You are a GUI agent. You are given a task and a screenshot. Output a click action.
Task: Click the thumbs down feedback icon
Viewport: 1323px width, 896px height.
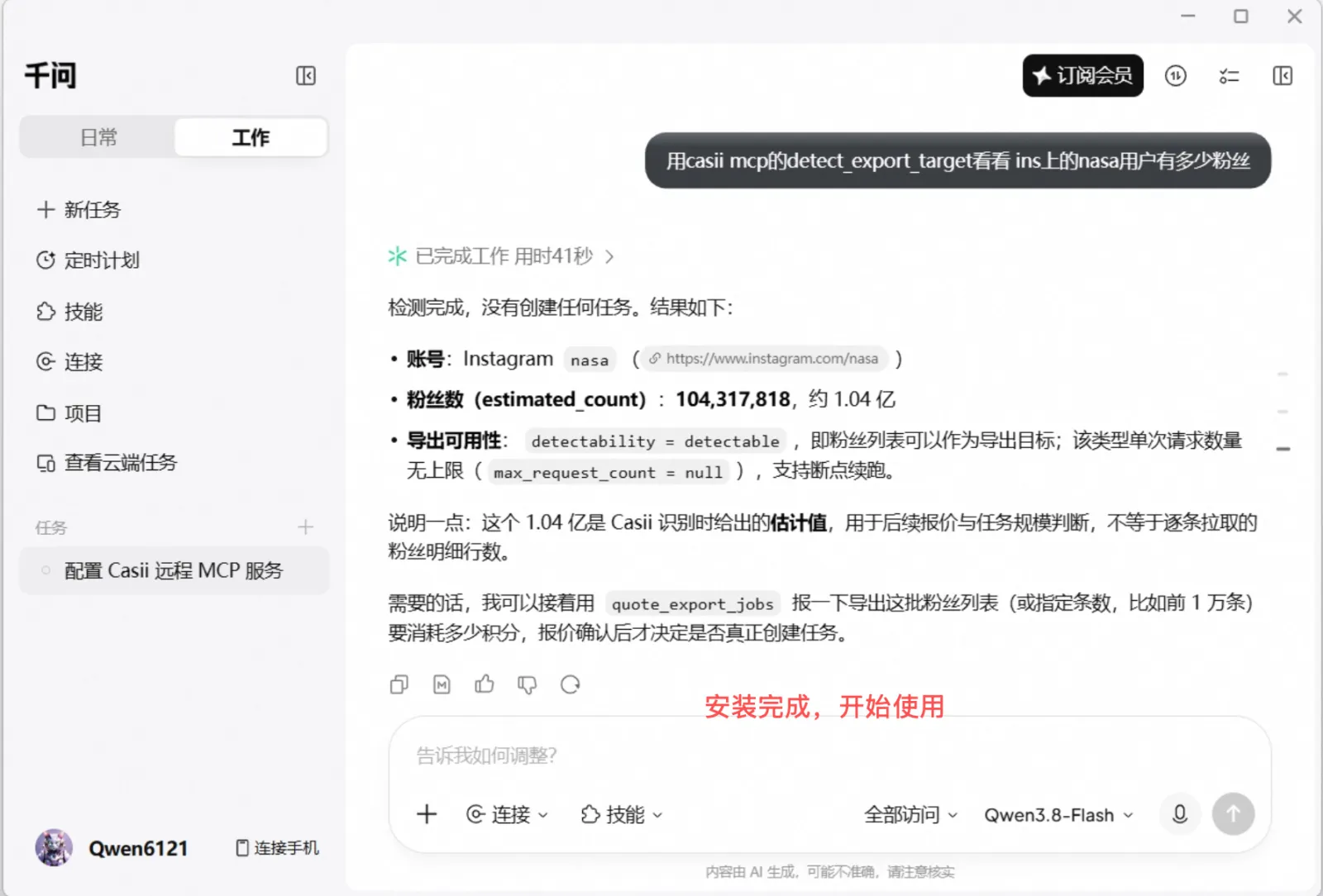click(x=527, y=684)
